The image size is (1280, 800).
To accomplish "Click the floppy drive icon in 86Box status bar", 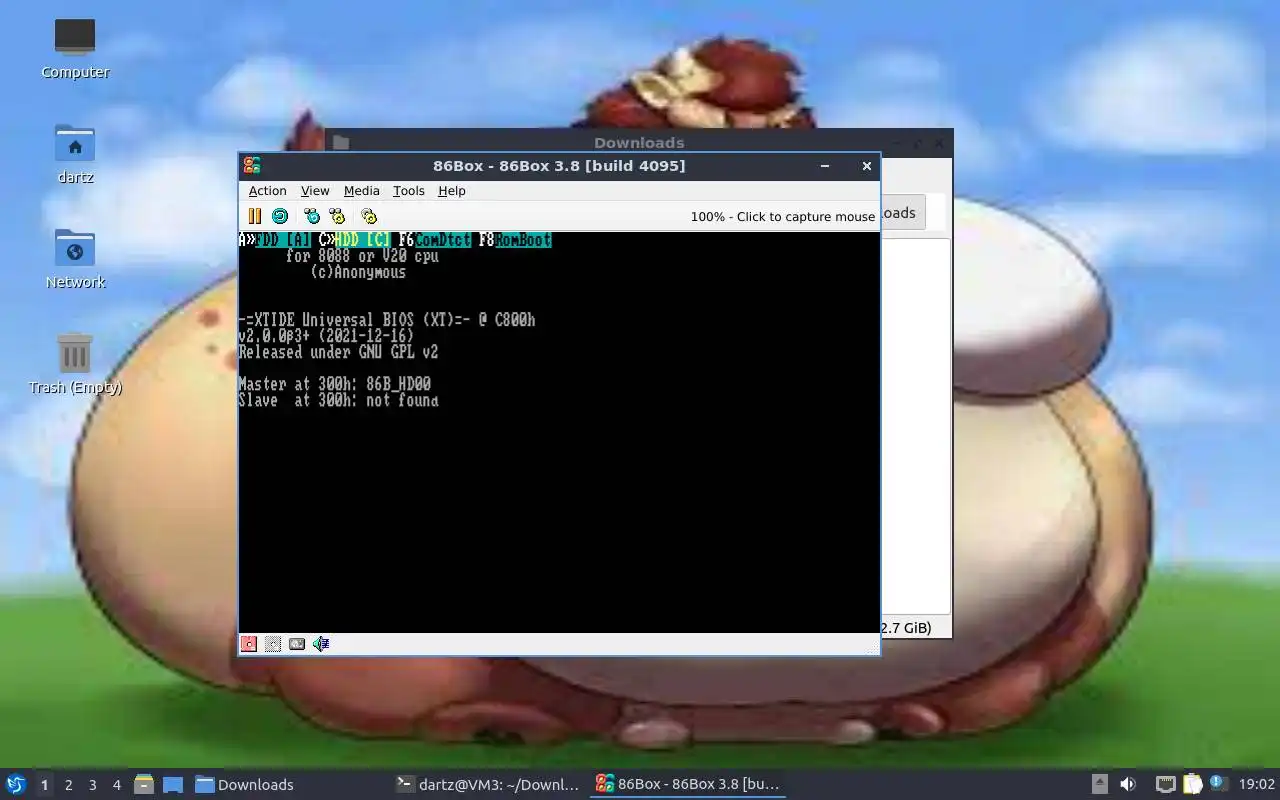I will (x=249, y=644).
